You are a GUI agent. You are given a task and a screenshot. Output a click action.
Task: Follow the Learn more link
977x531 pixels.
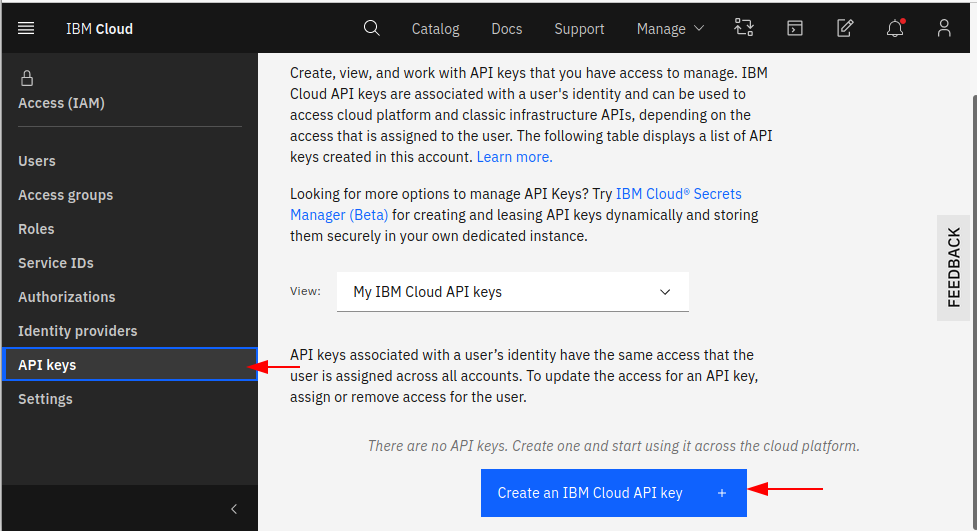point(515,157)
